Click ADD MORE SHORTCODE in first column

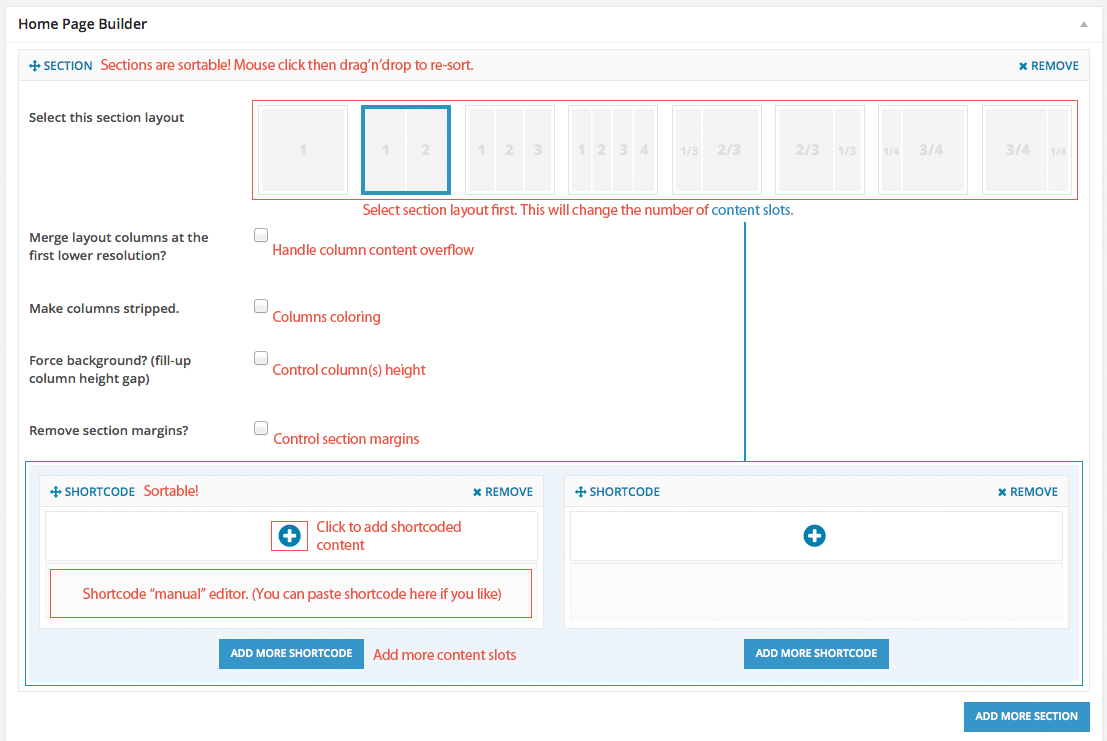pyautogui.click(x=291, y=654)
